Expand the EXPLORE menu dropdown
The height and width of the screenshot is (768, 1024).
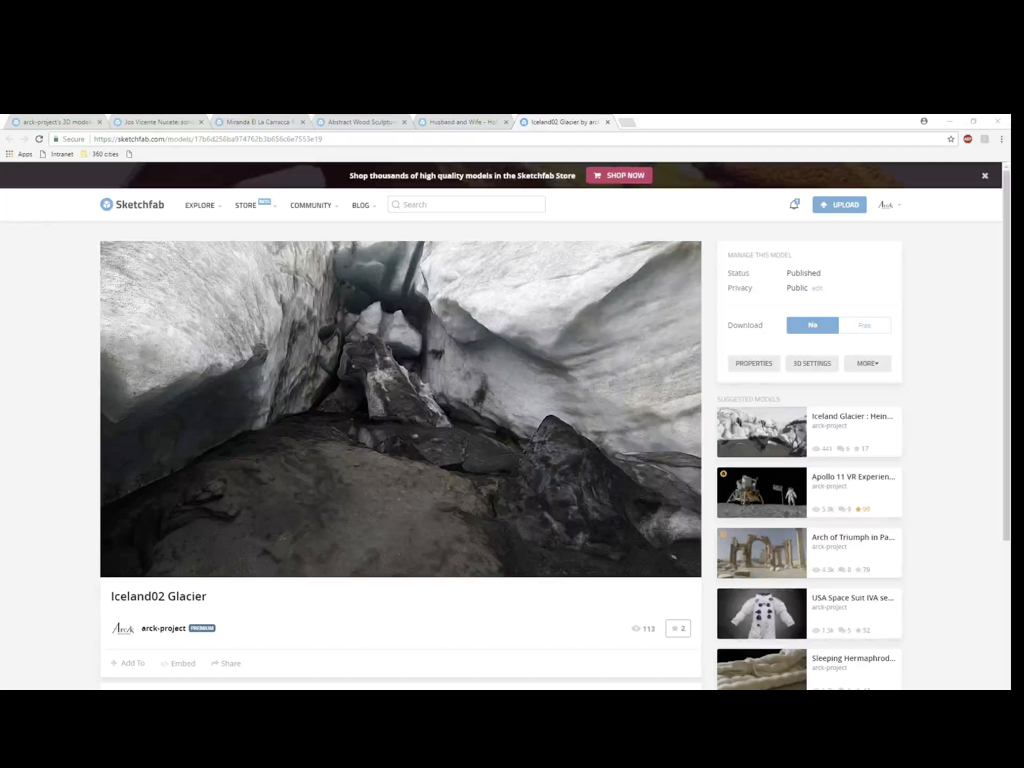coord(203,205)
